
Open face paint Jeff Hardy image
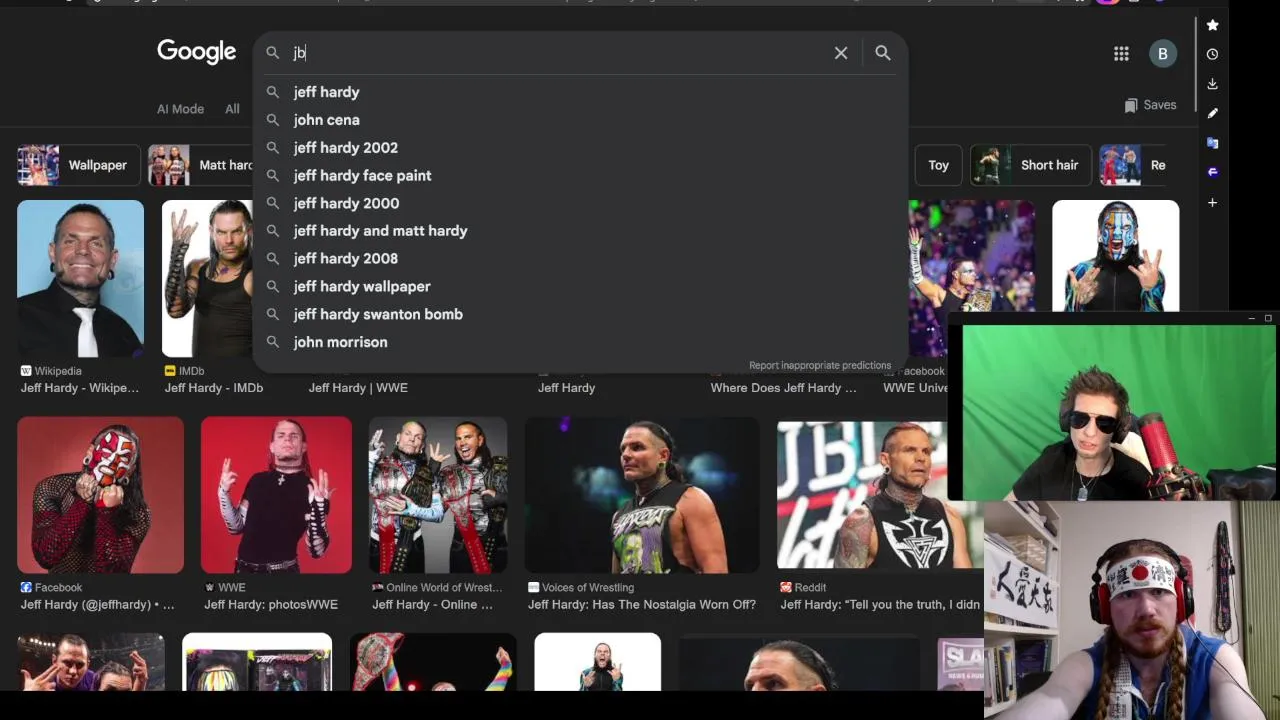tap(1115, 257)
